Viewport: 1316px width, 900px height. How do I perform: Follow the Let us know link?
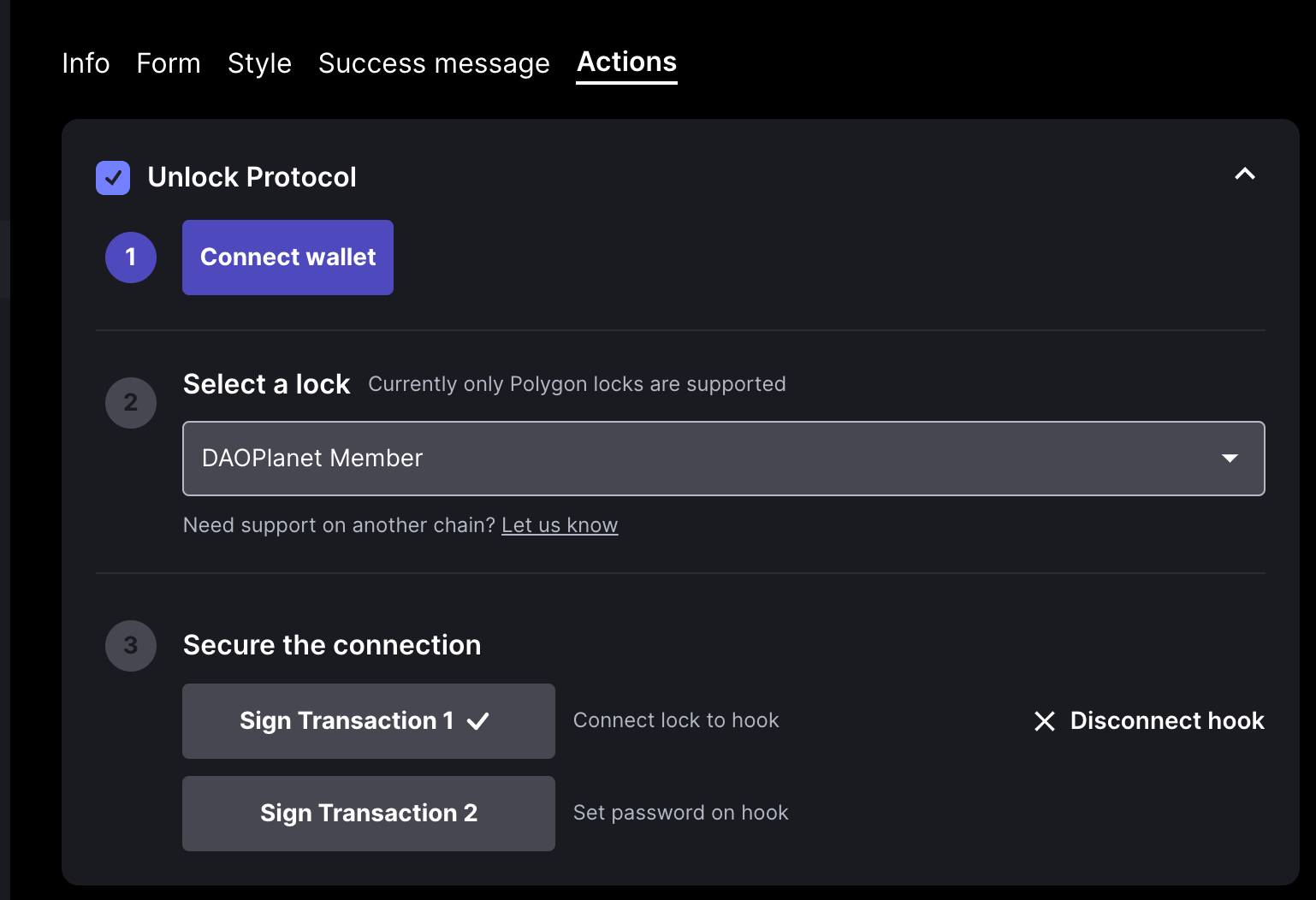point(560,525)
